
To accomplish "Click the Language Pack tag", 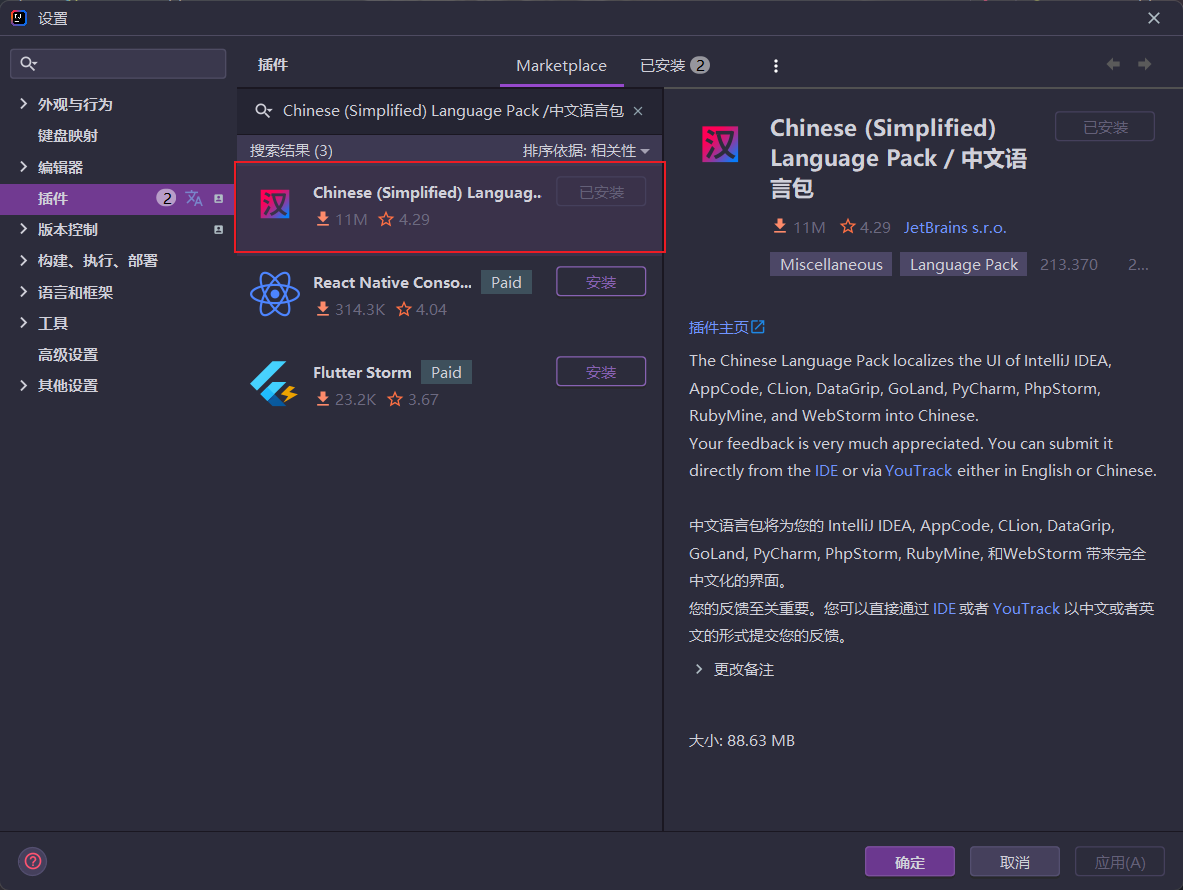I will point(963,264).
